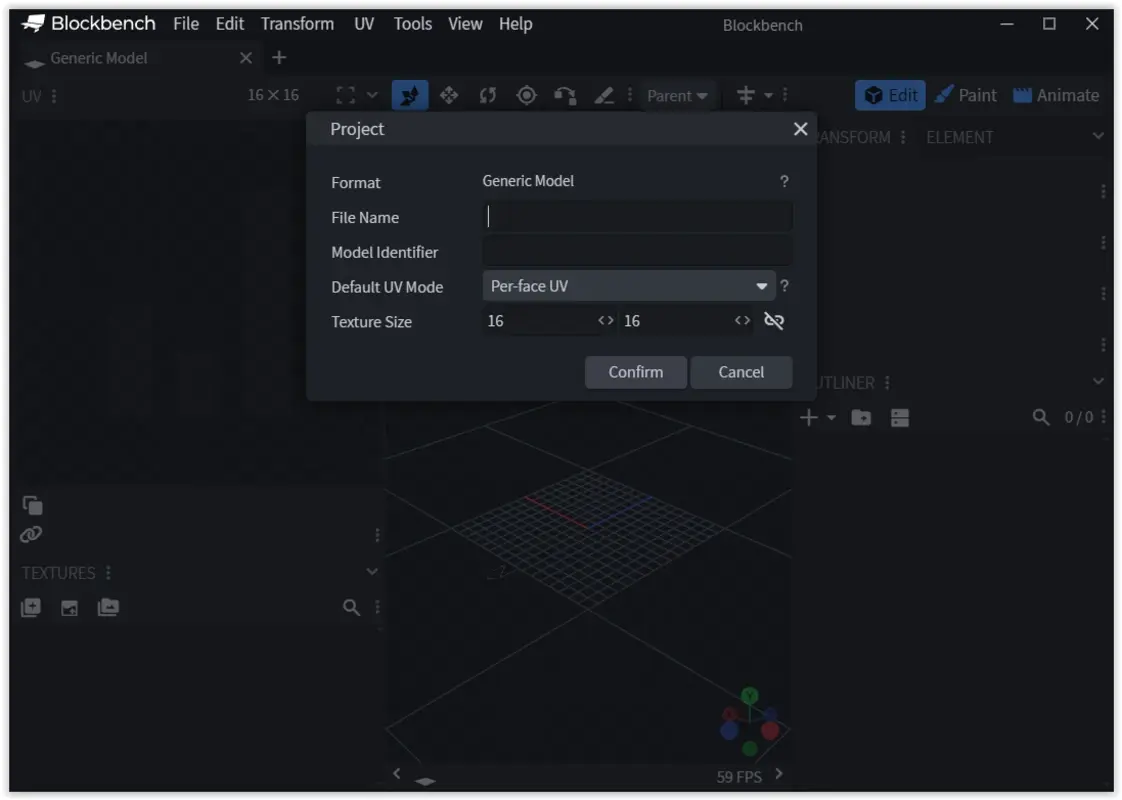1122x800 pixels.
Task: Create a new texture in the Textures panel
Action: pos(30,607)
